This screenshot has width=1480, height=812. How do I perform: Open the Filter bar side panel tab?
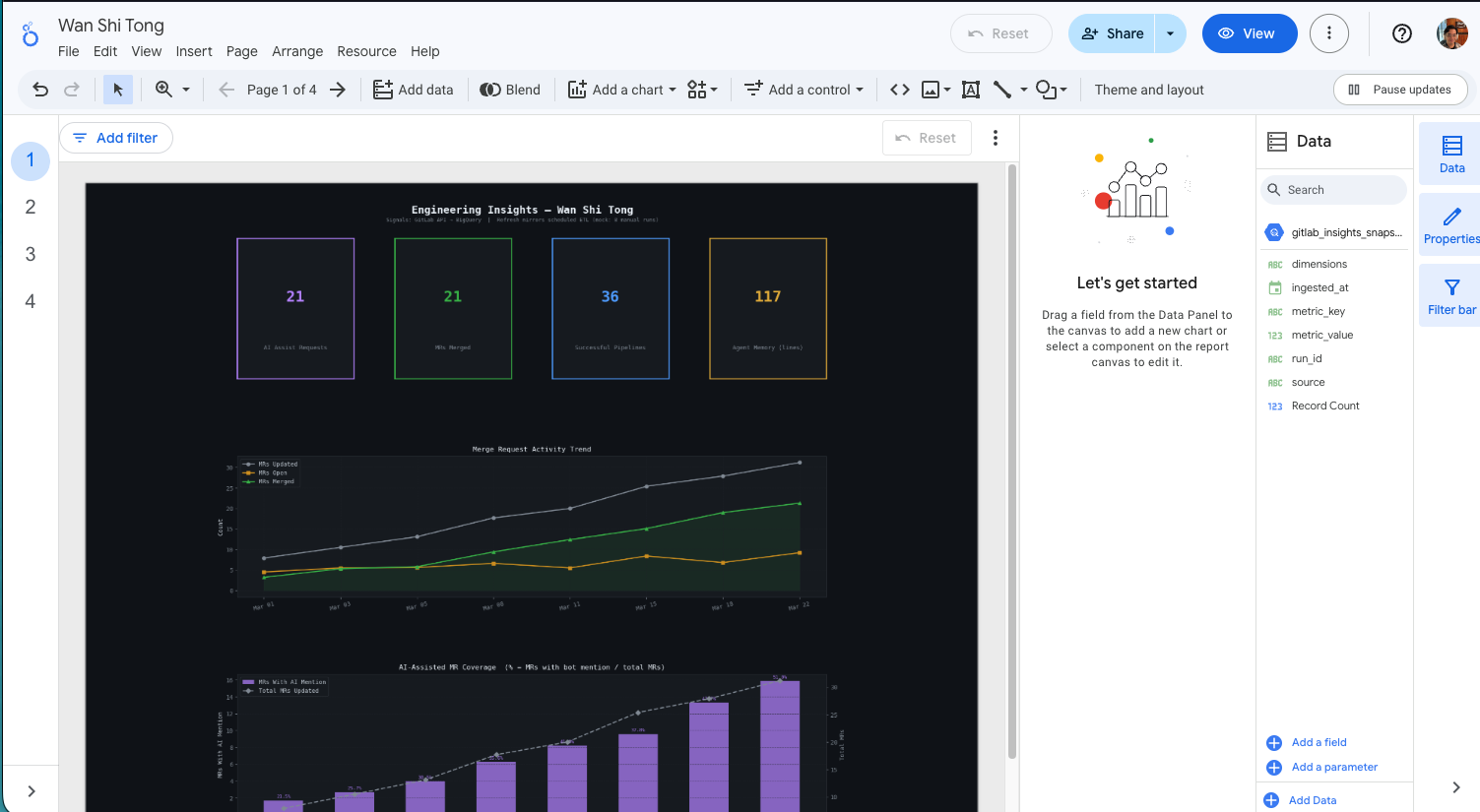pyautogui.click(x=1451, y=295)
